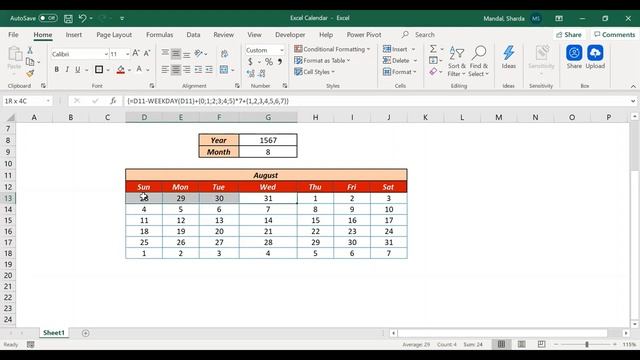640x360 pixels.
Task: Click the zoom slider handle
Action: point(587,344)
